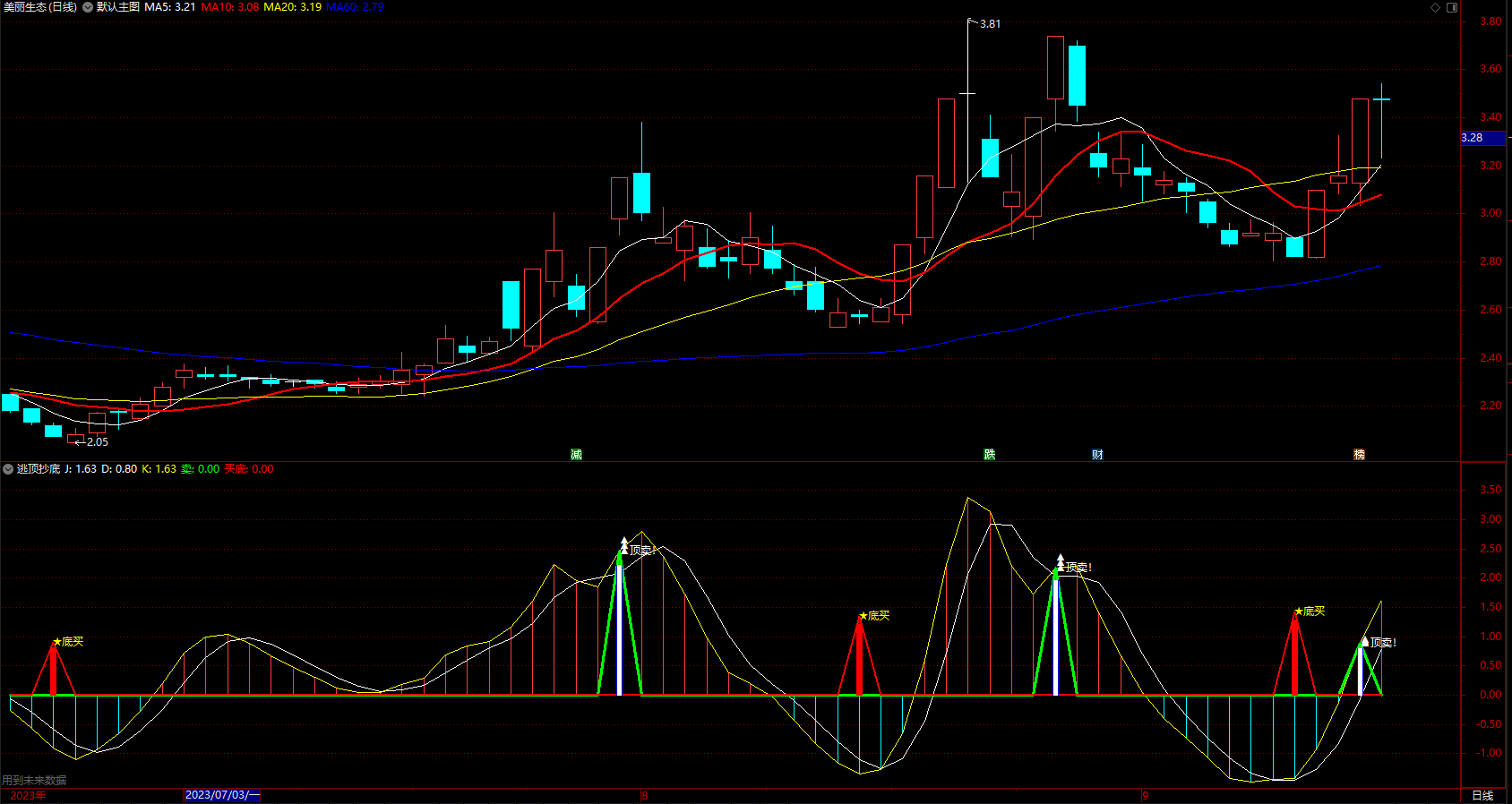This screenshot has width=1512, height=804.
Task: Click the first 顶卖! arrow signal
Action: pyautogui.click(x=640, y=551)
